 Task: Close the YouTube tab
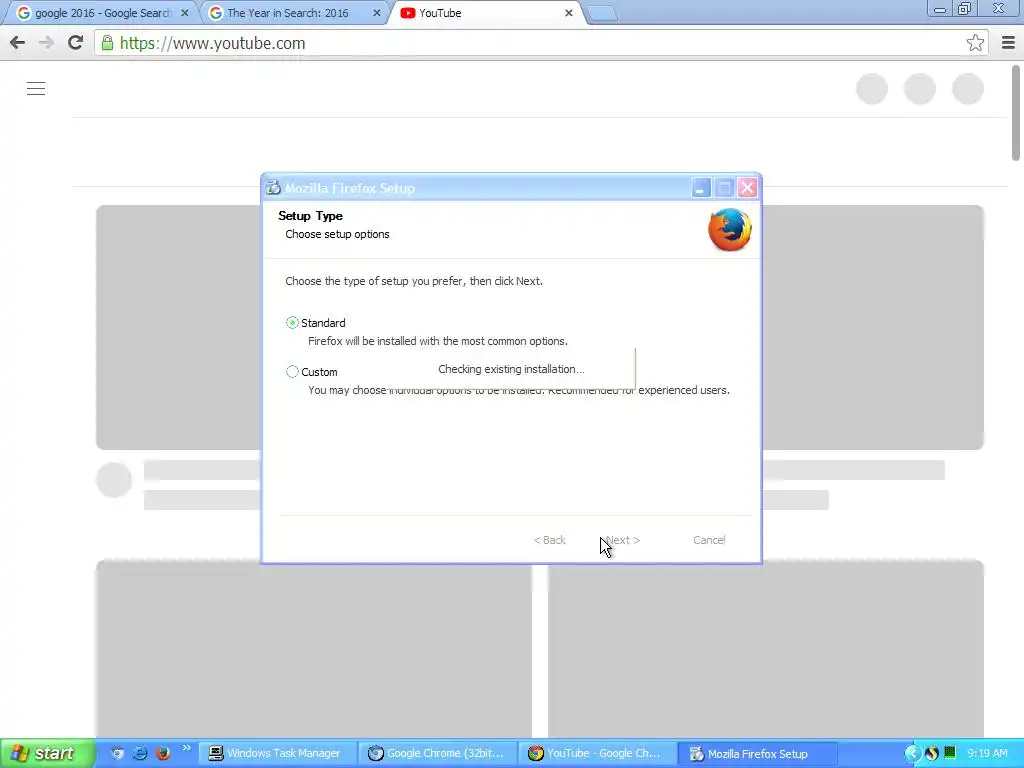(569, 13)
